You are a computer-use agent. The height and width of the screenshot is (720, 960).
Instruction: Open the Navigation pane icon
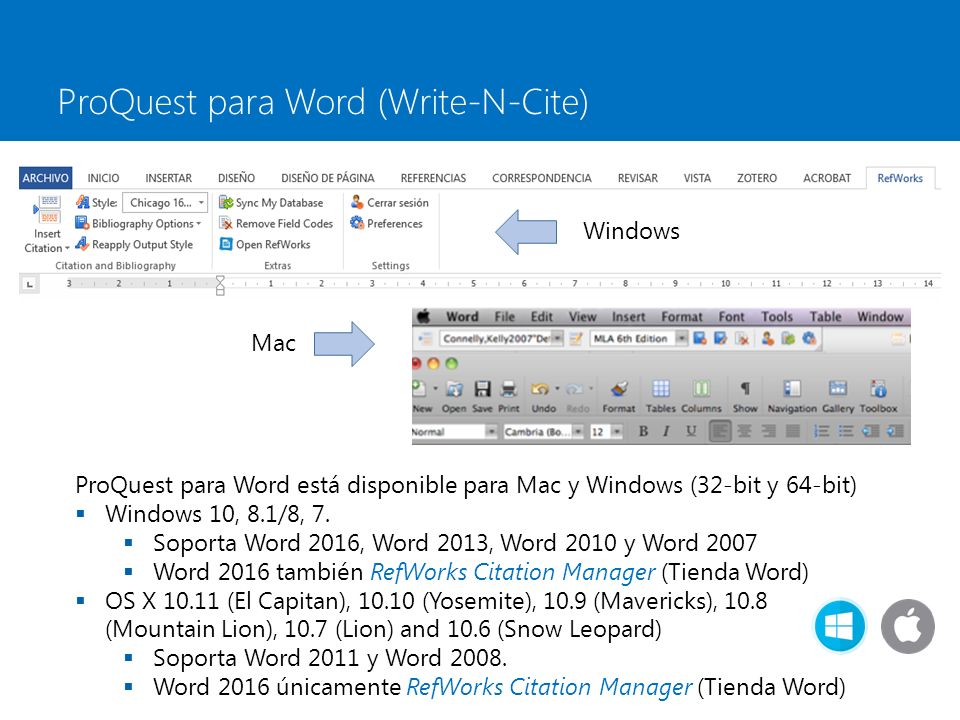(792, 389)
